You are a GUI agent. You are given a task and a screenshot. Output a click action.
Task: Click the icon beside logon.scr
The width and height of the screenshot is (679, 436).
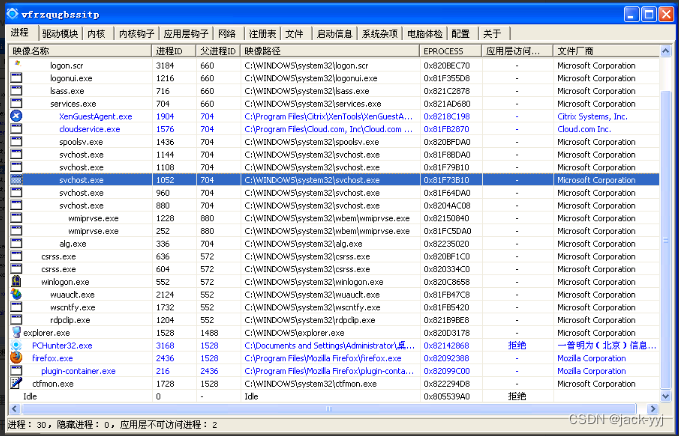[16, 64]
